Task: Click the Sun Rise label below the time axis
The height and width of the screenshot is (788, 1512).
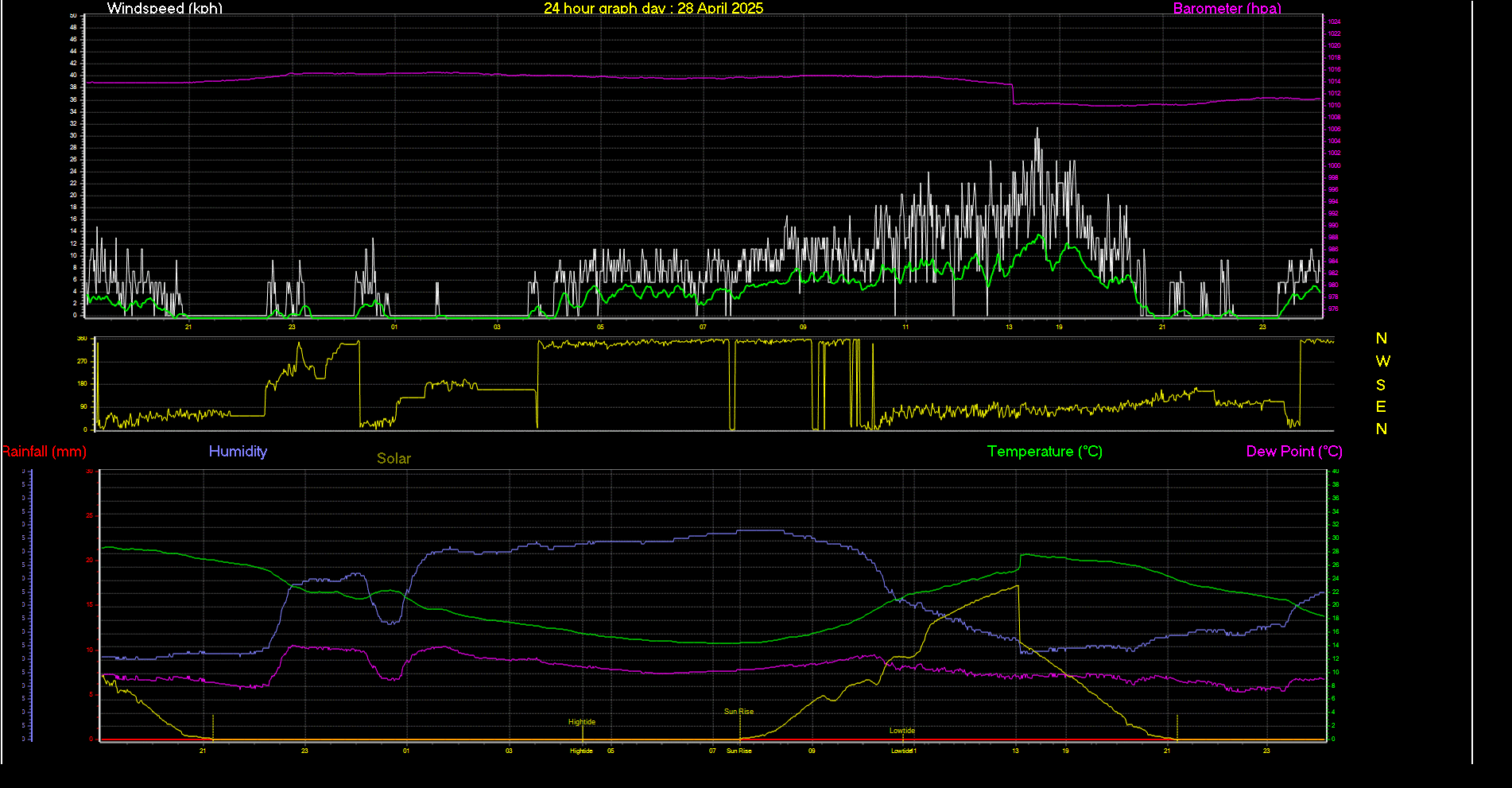Action: pos(739,751)
